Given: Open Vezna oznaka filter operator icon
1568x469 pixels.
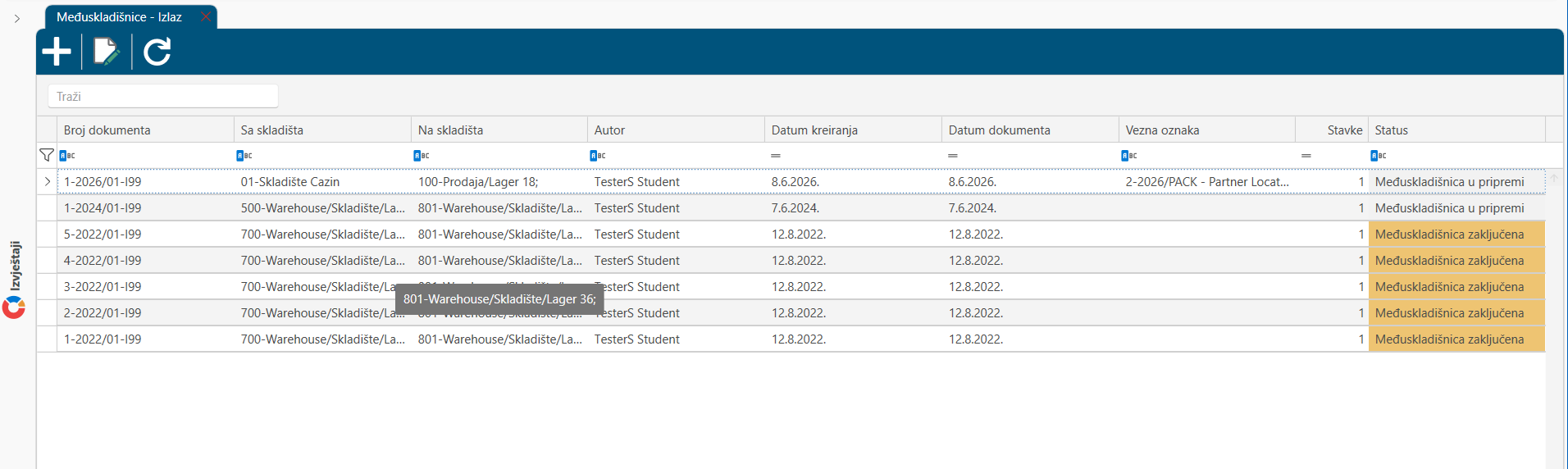Looking at the screenshot, I should tap(1129, 155).
